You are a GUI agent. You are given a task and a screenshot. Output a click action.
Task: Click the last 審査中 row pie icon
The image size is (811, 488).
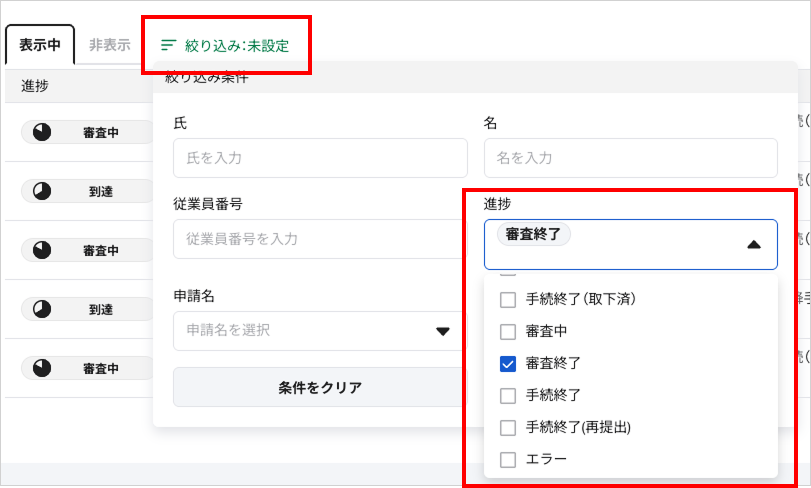coord(42,368)
